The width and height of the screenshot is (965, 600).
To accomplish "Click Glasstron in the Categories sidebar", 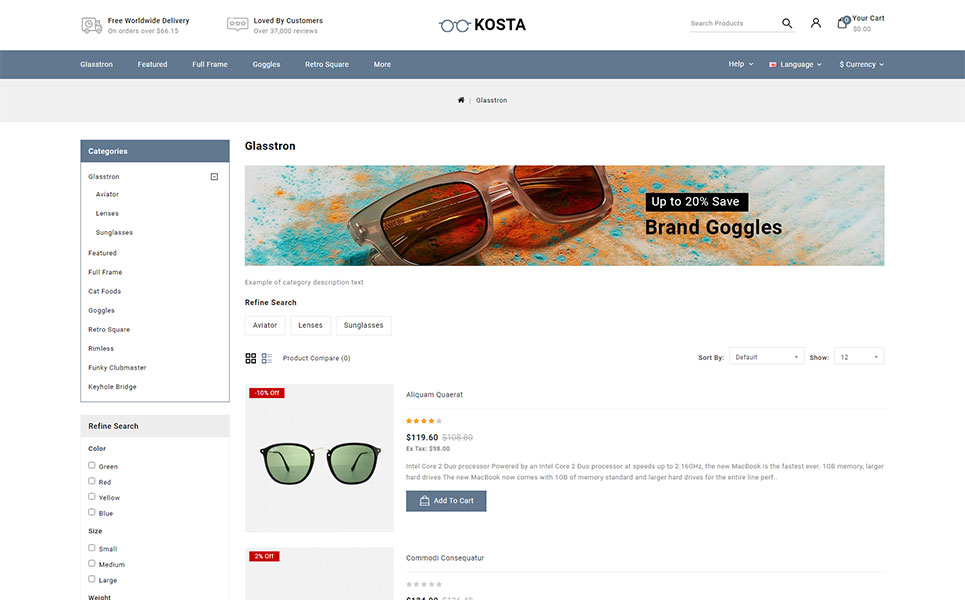I will [x=103, y=177].
